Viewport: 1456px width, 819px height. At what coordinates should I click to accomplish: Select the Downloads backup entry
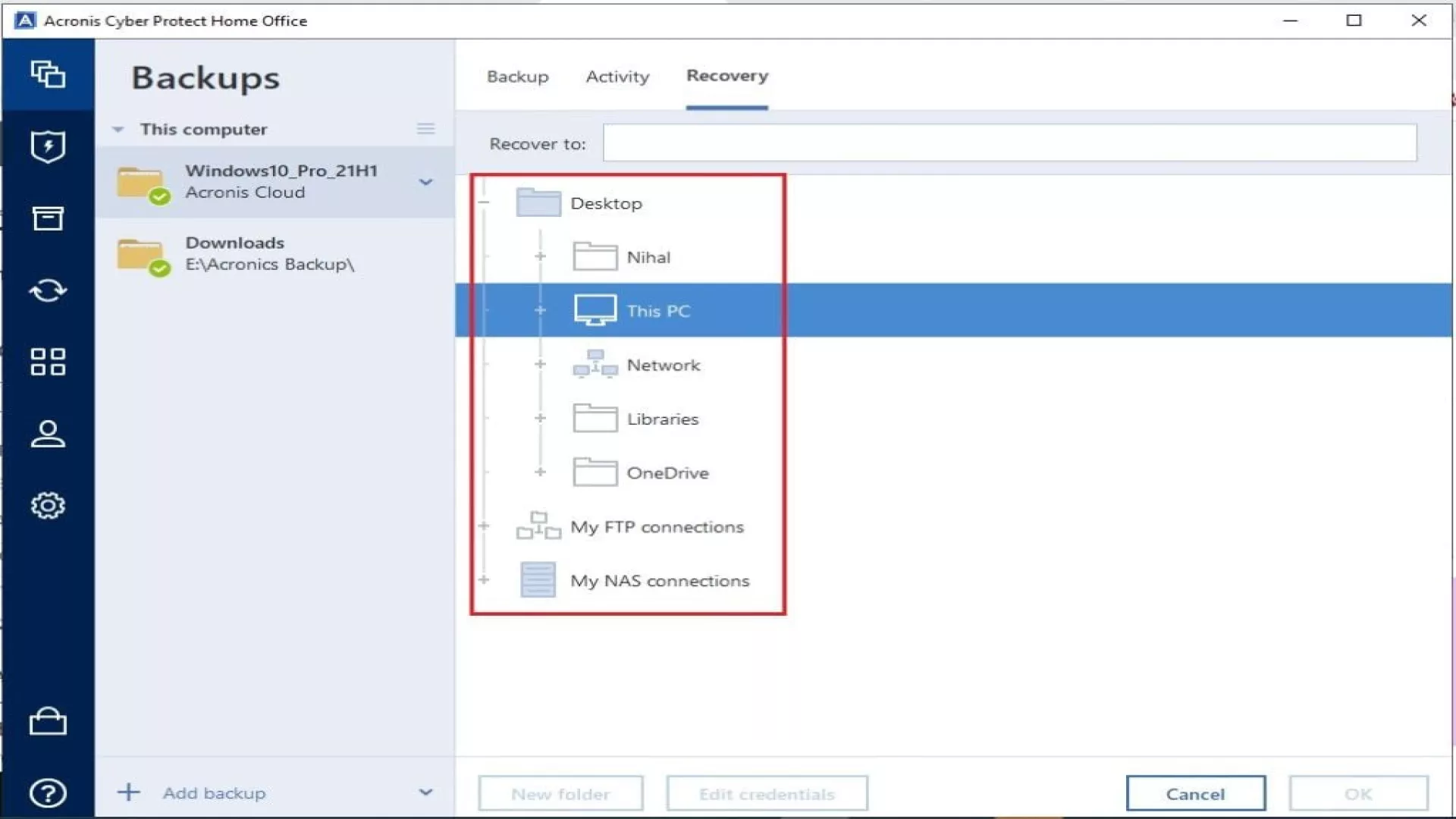pos(269,254)
